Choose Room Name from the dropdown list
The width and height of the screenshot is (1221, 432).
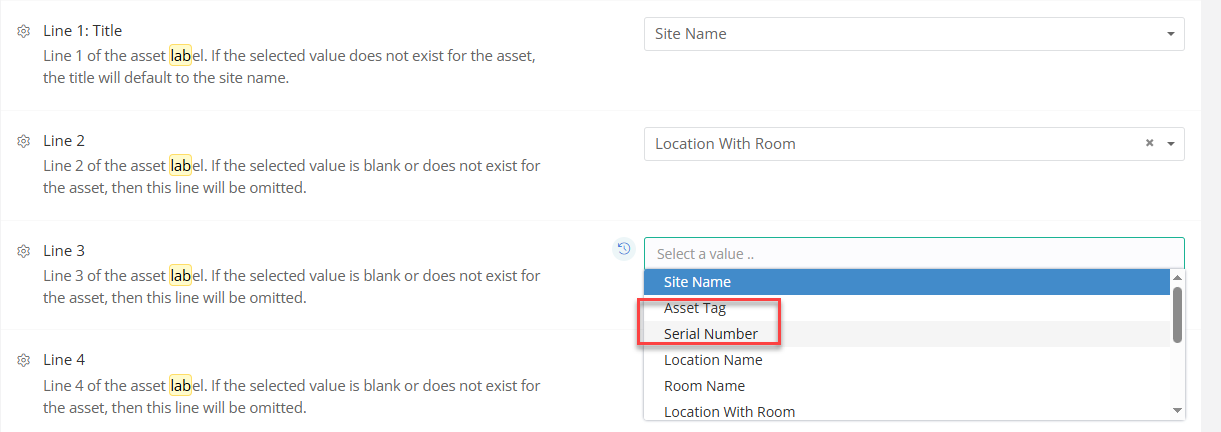click(x=907, y=386)
